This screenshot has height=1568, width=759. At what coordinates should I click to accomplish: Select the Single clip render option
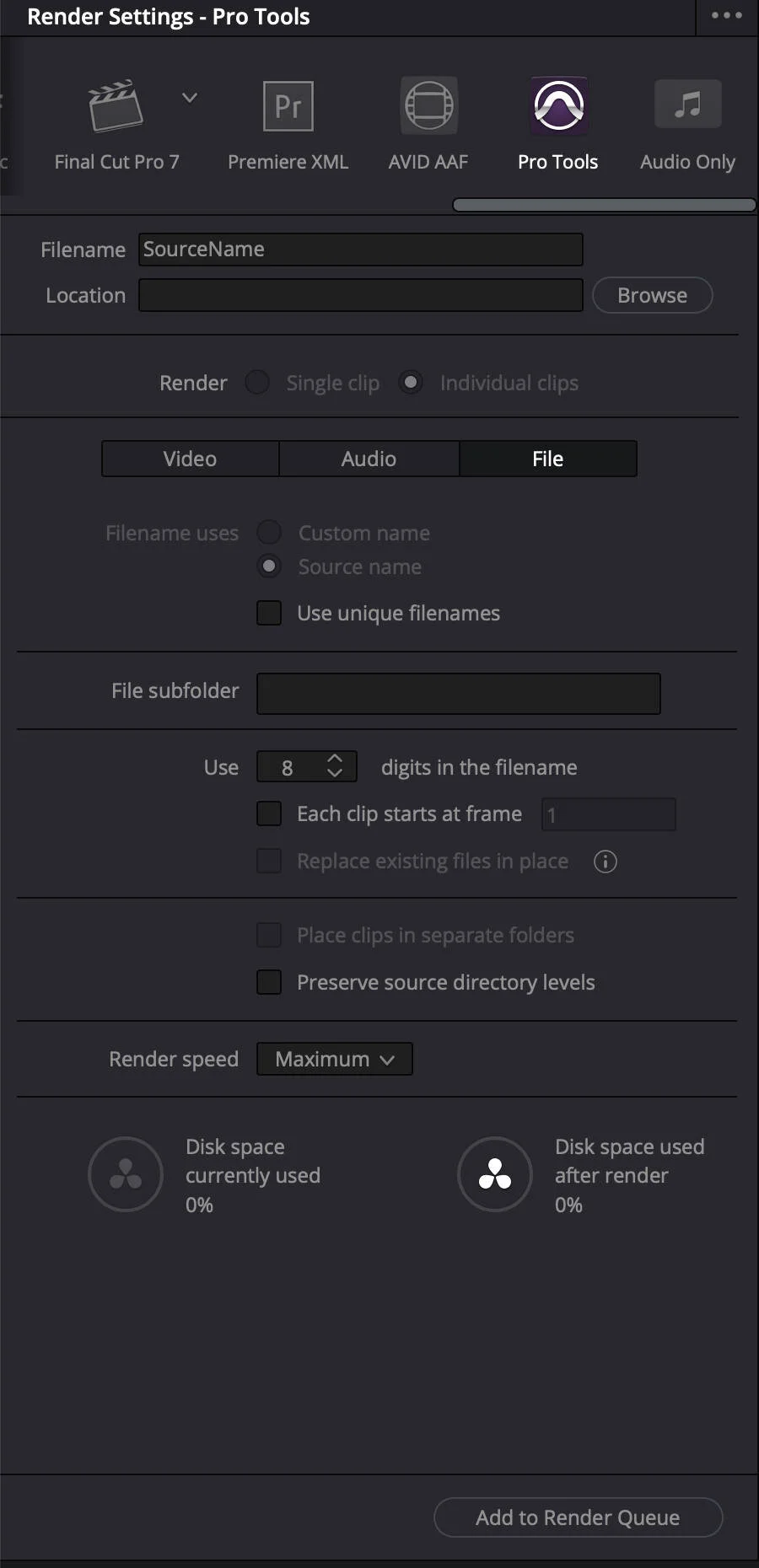(x=257, y=383)
